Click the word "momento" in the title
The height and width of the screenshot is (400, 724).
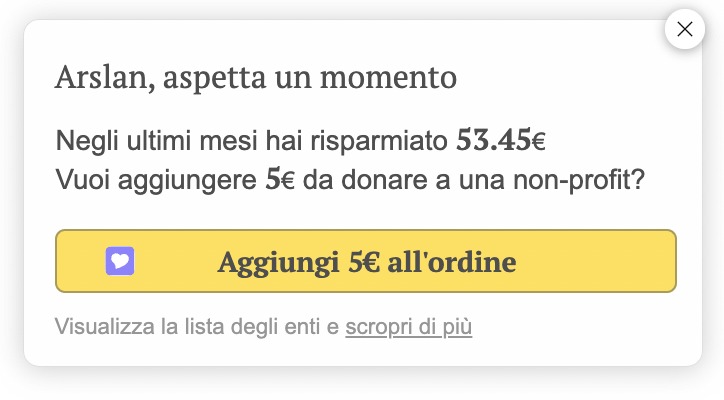click(388, 77)
